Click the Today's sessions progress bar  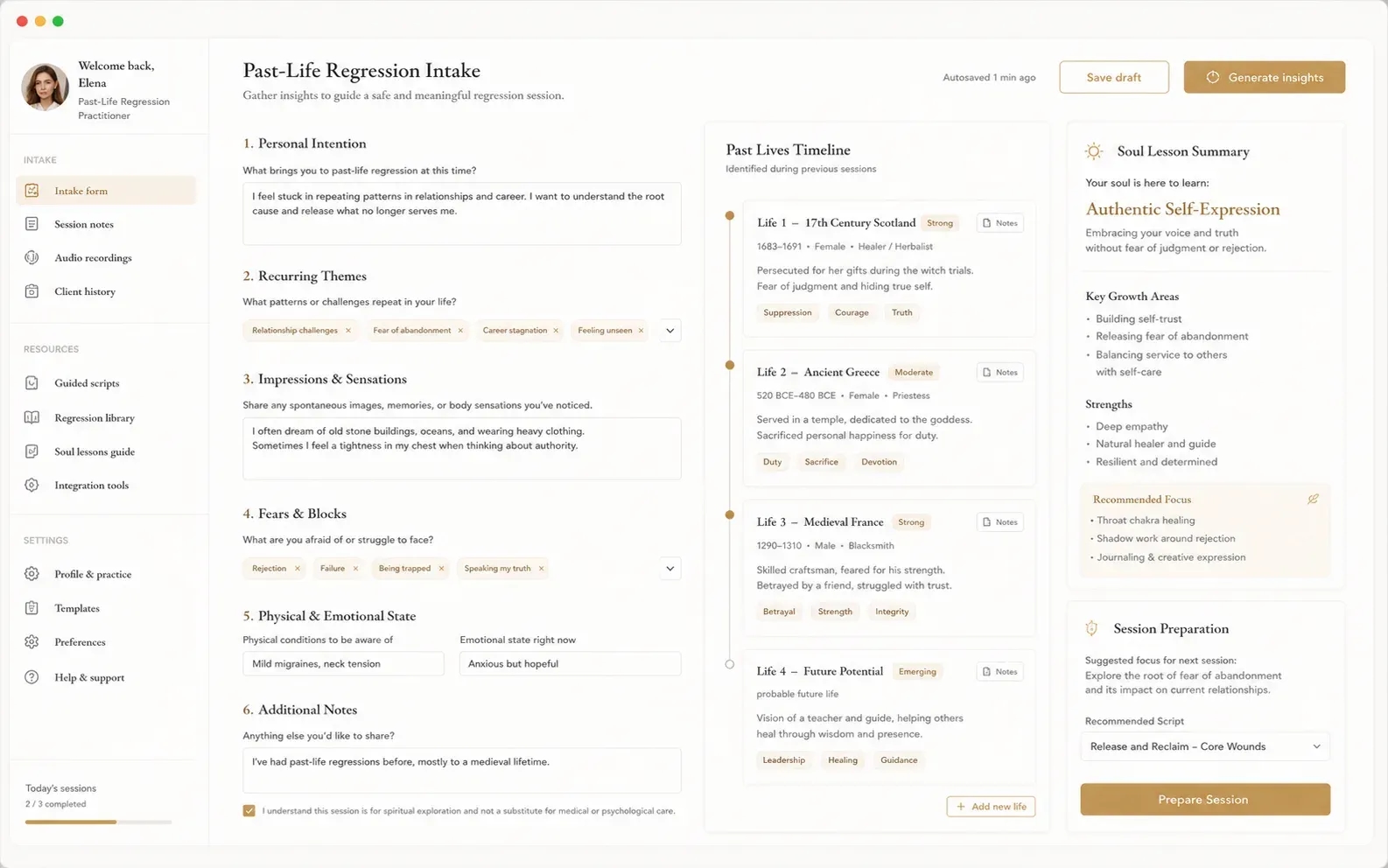(98, 822)
